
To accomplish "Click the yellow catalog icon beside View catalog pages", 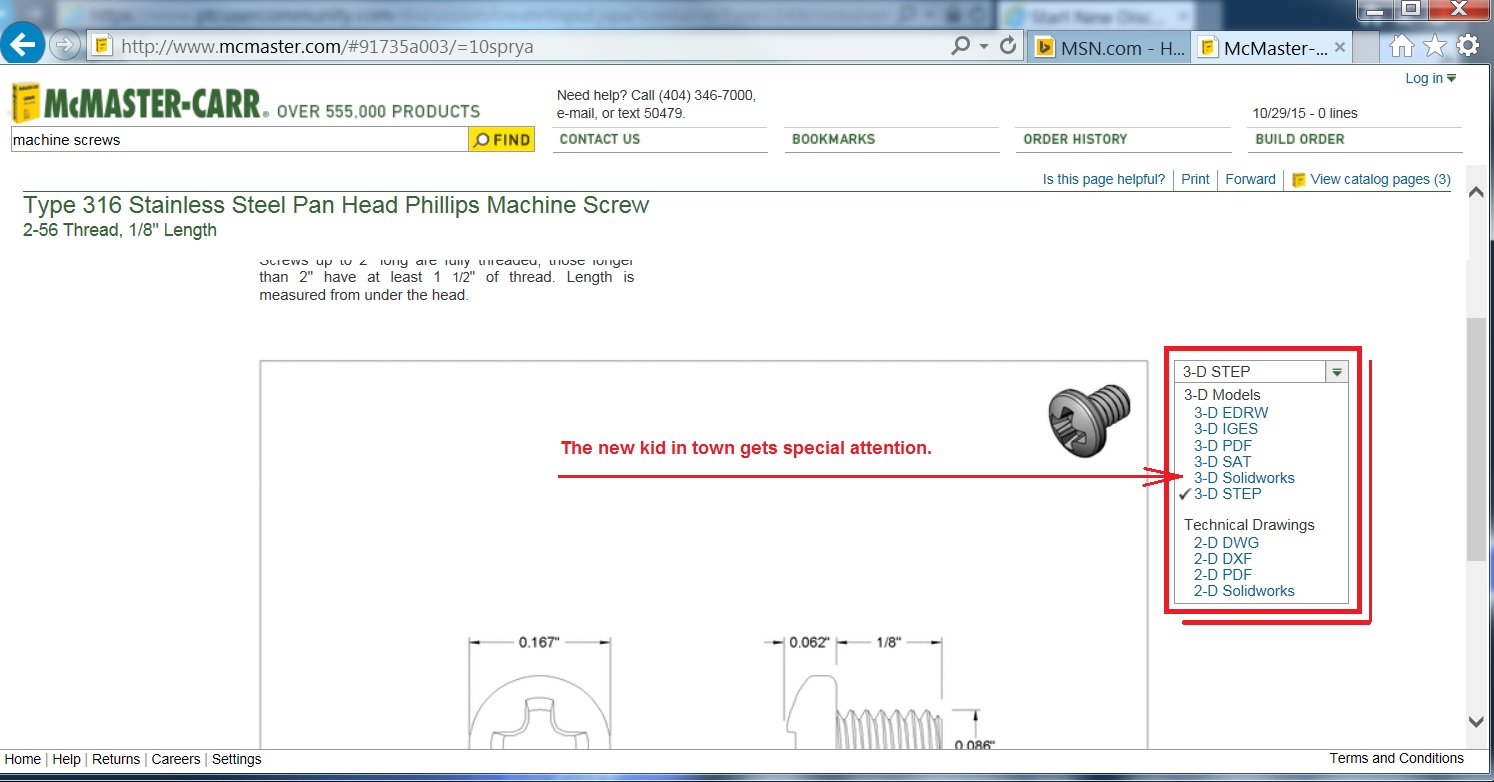I will [x=1299, y=180].
